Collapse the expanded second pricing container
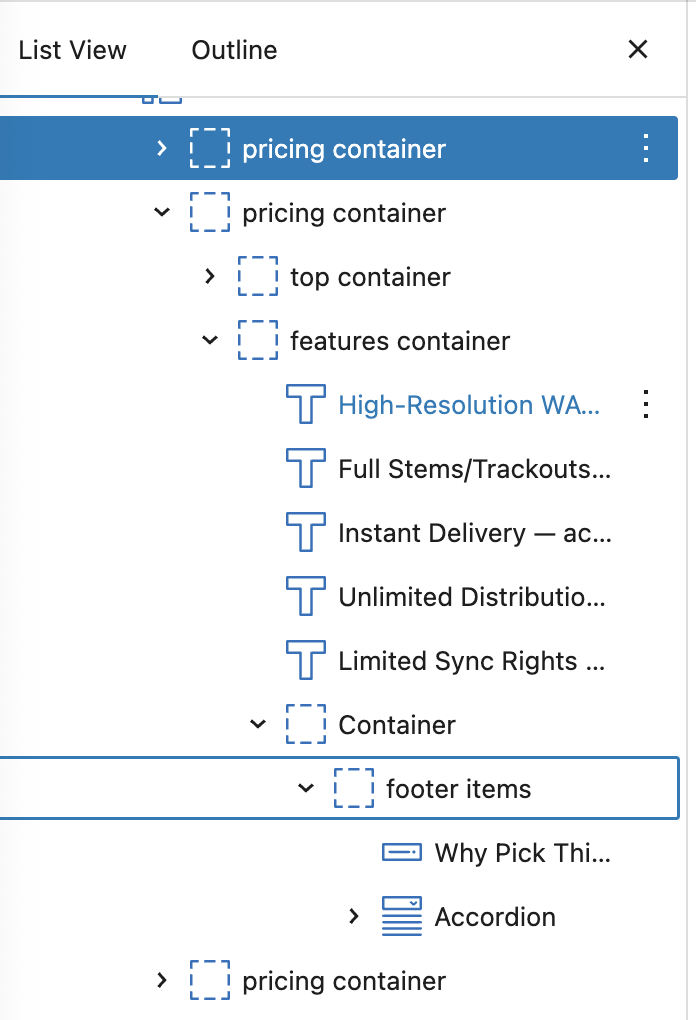 (162, 213)
